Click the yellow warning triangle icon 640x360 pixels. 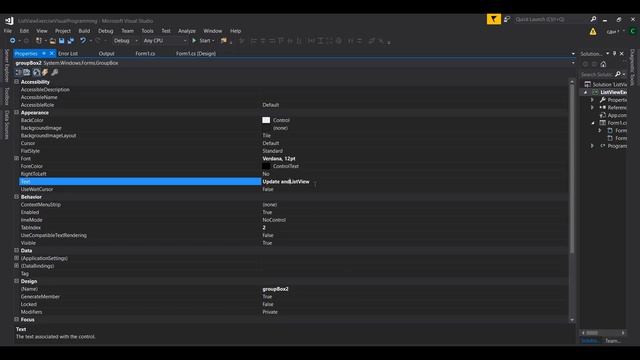coord(593,31)
